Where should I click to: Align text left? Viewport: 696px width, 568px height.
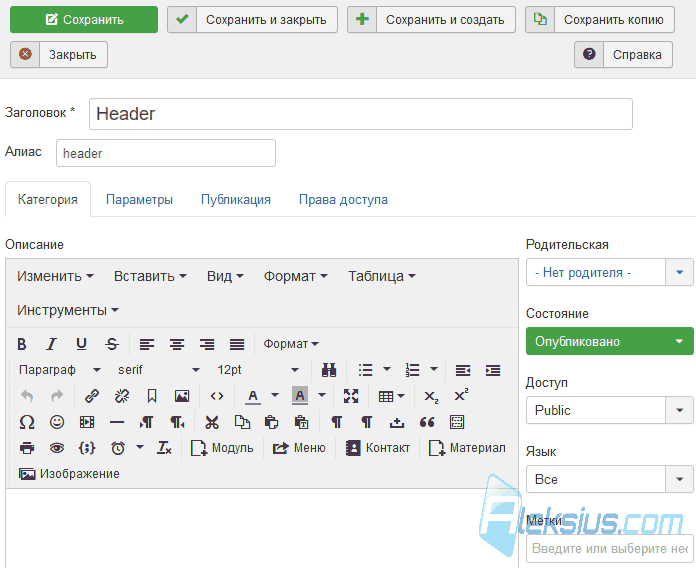(146, 344)
